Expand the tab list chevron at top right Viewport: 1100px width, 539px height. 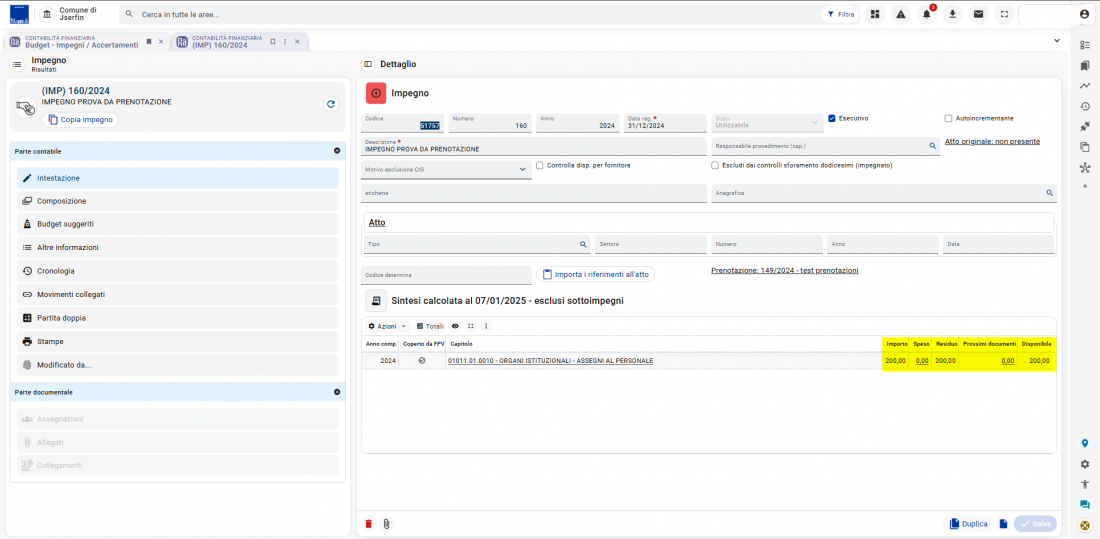click(x=1057, y=41)
